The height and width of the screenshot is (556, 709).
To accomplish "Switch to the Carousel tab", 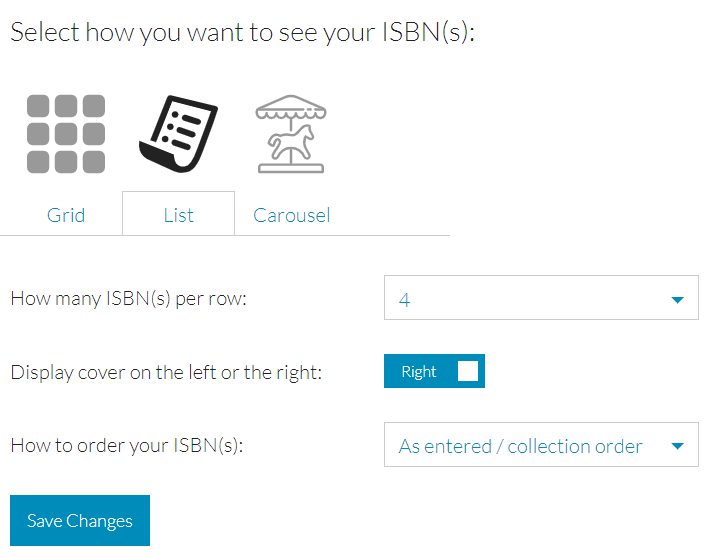I will [292, 215].
